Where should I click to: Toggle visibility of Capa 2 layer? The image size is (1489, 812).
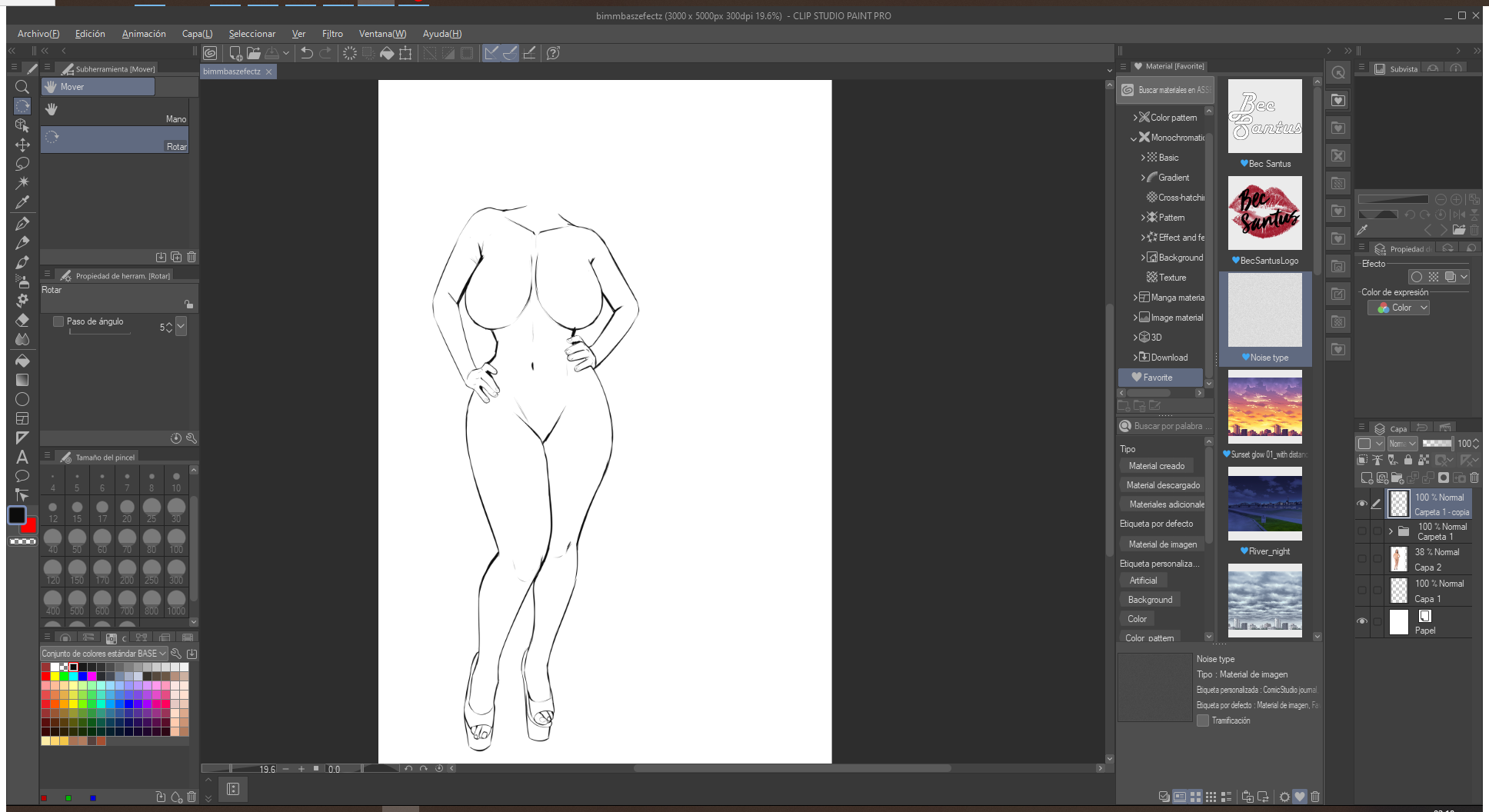pos(1362,559)
